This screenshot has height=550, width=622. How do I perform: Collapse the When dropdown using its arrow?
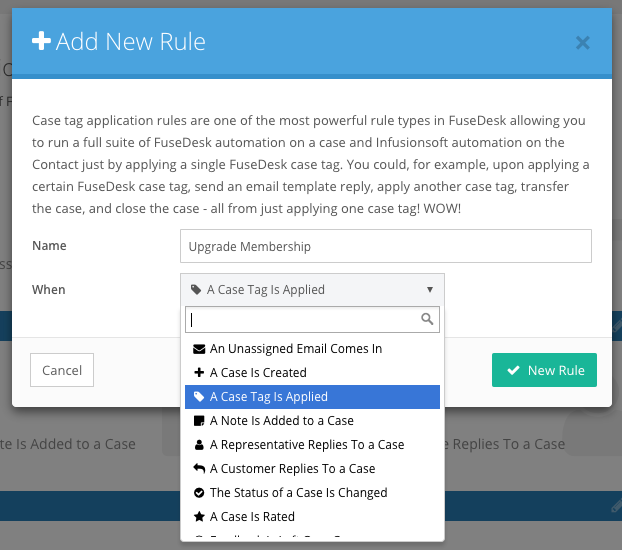click(430, 290)
